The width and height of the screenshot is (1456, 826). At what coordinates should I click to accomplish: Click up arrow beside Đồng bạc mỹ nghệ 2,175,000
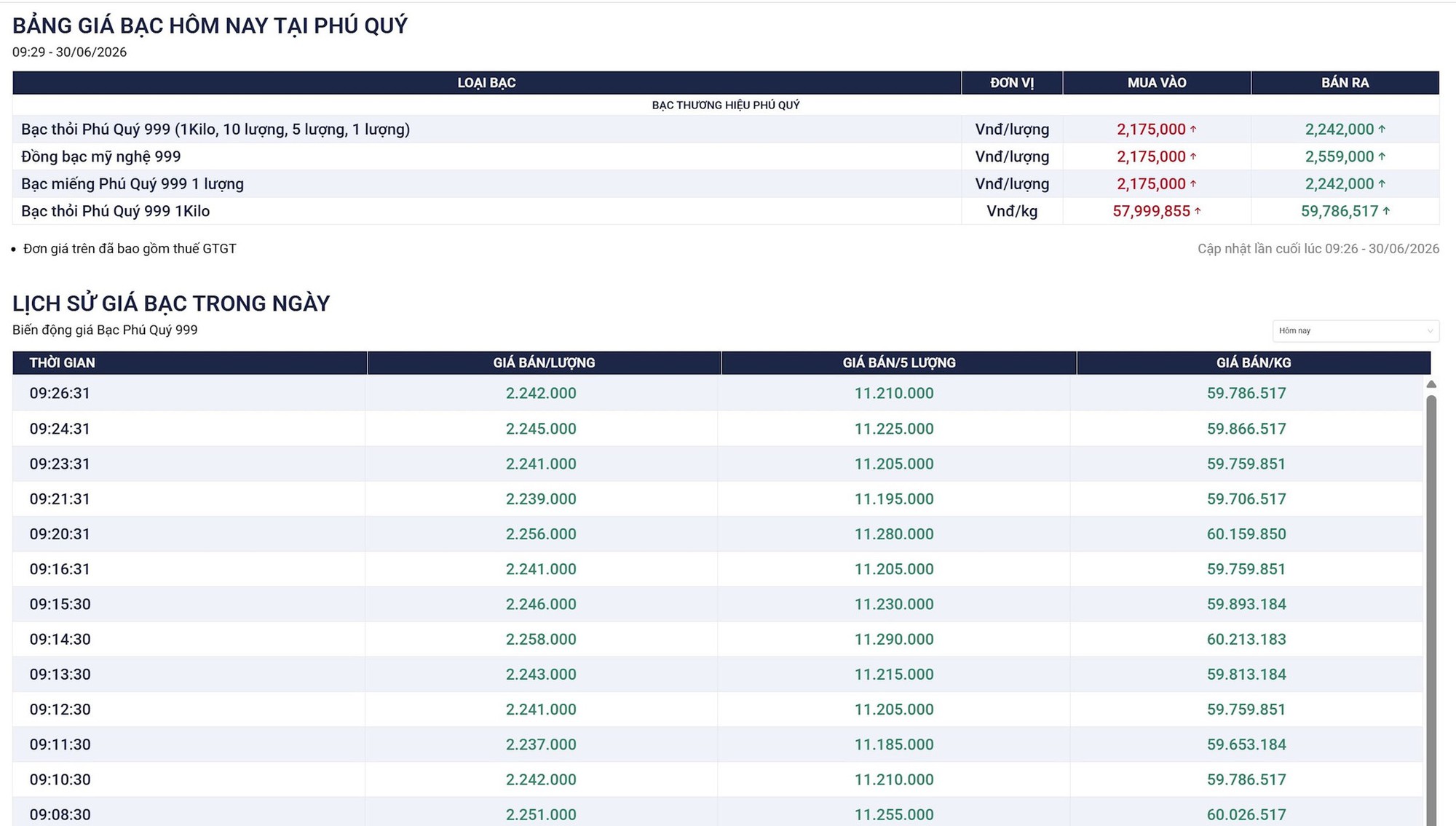(x=1193, y=156)
